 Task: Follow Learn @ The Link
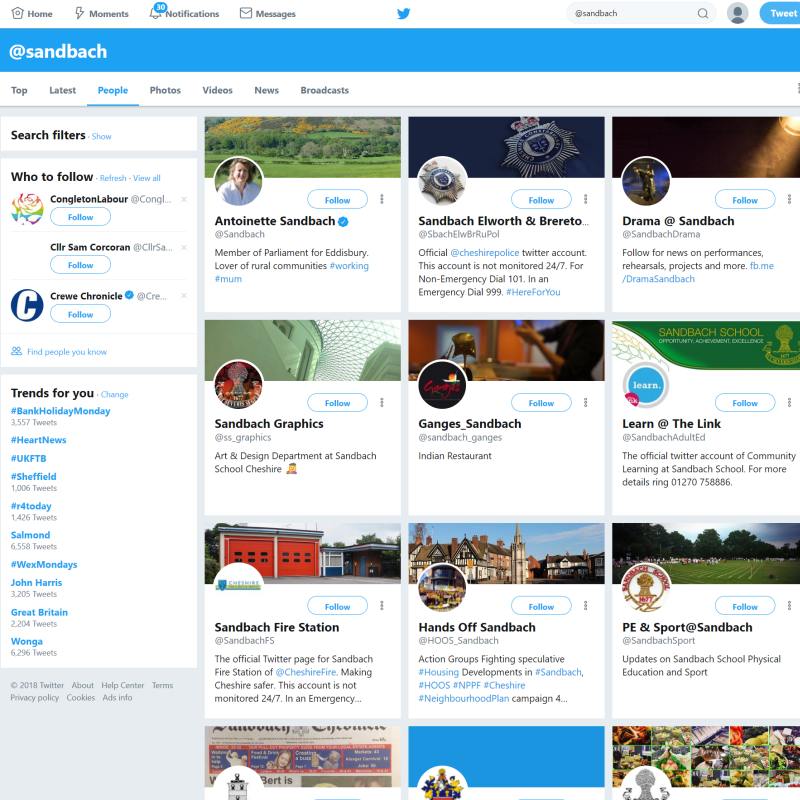click(x=744, y=403)
